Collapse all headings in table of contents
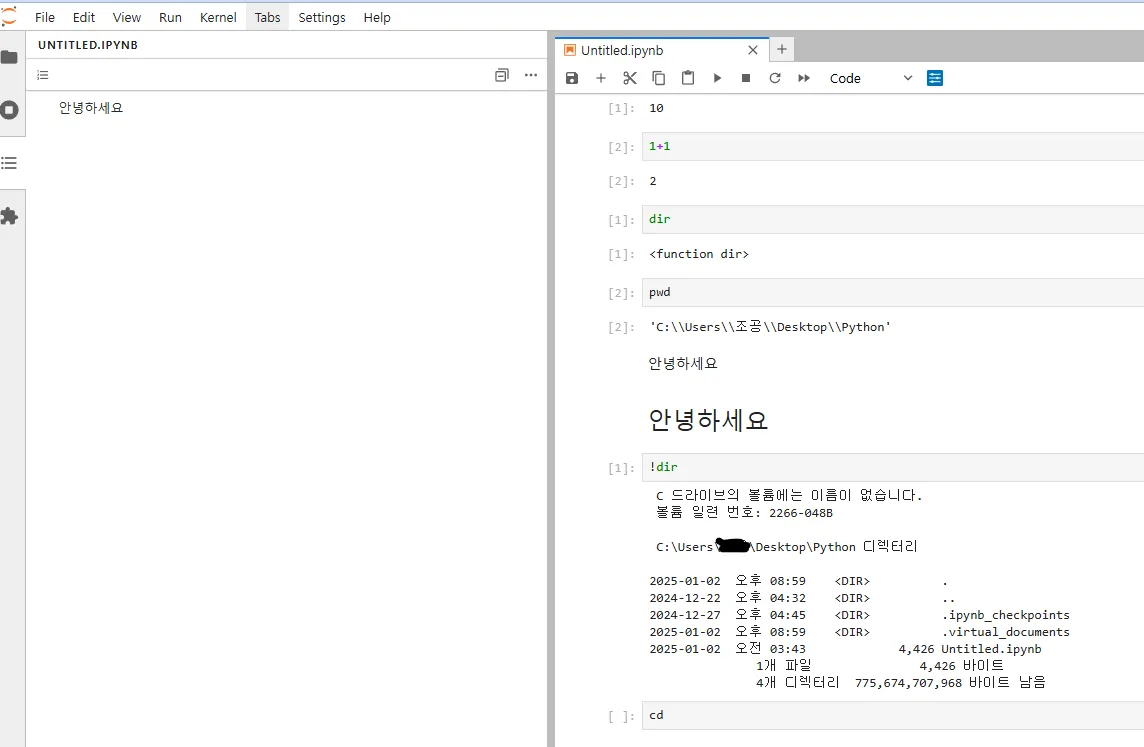The width and height of the screenshot is (1144, 747). coord(501,75)
